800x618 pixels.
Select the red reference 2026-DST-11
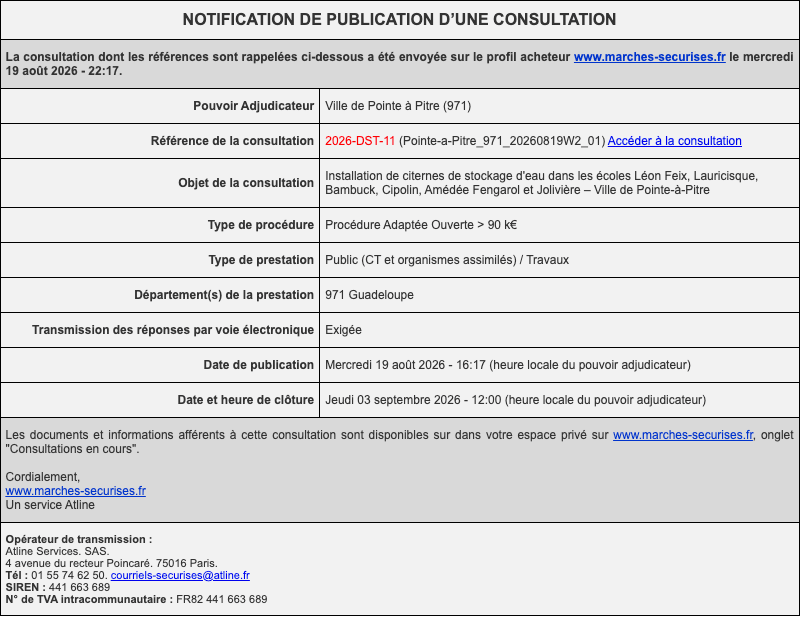point(360,141)
